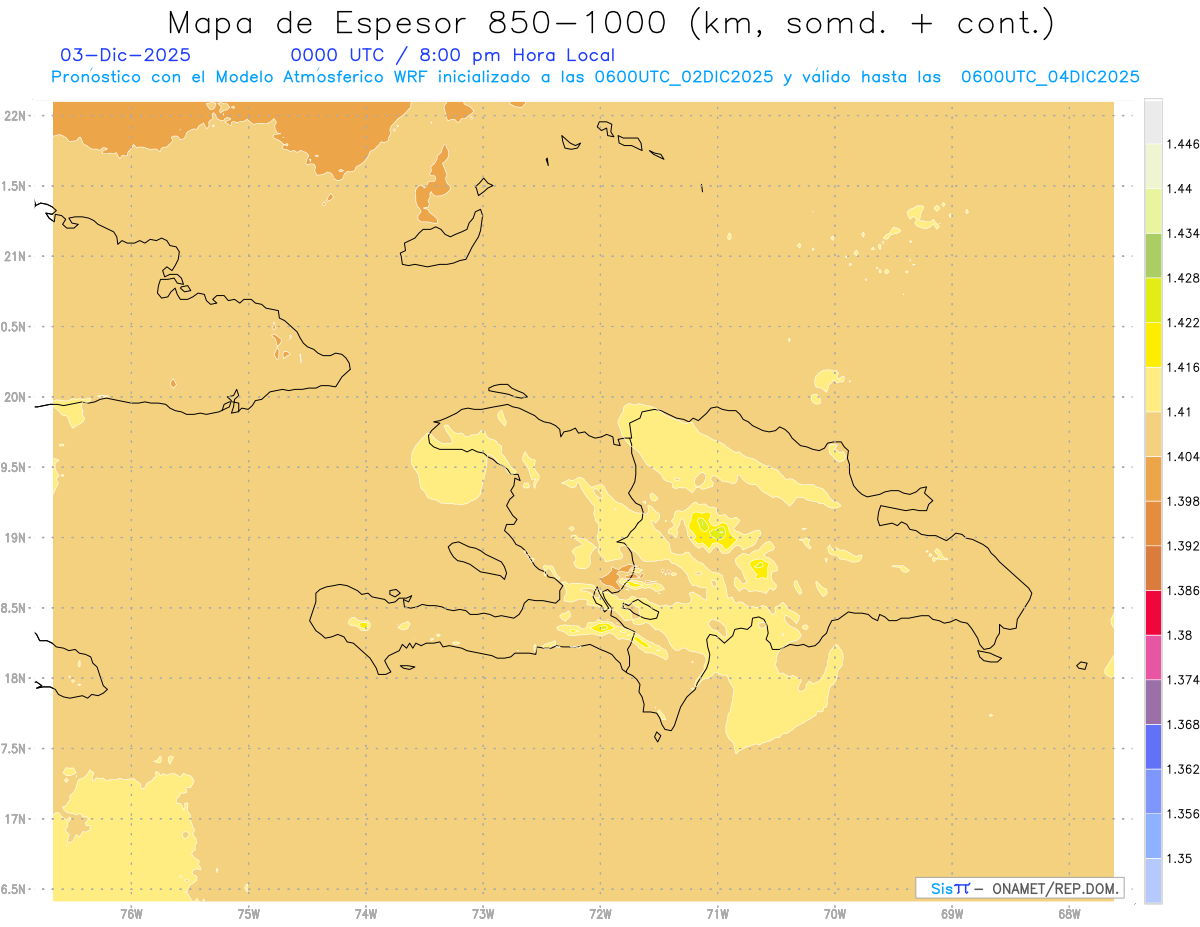Pick the blue swatch between 1.362 and 1.368

pyautogui.click(x=1153, y=747)
